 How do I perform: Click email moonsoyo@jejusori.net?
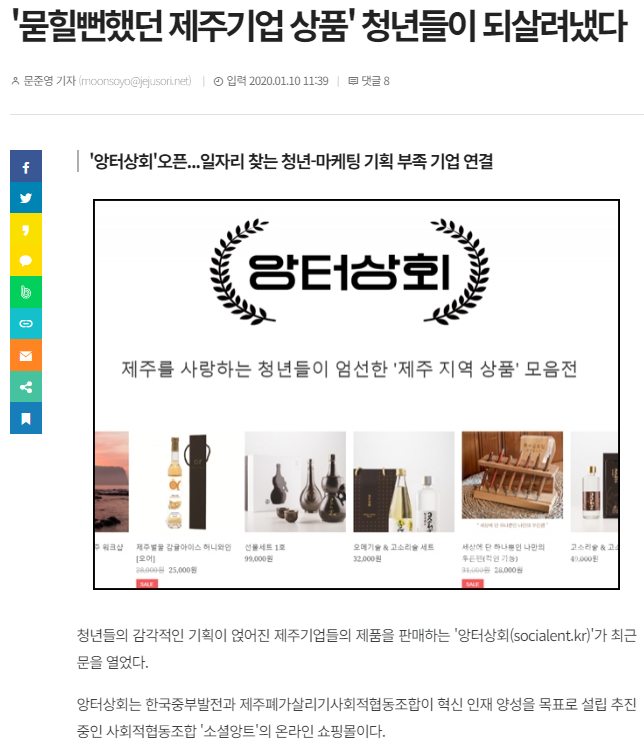click(135, 81)
